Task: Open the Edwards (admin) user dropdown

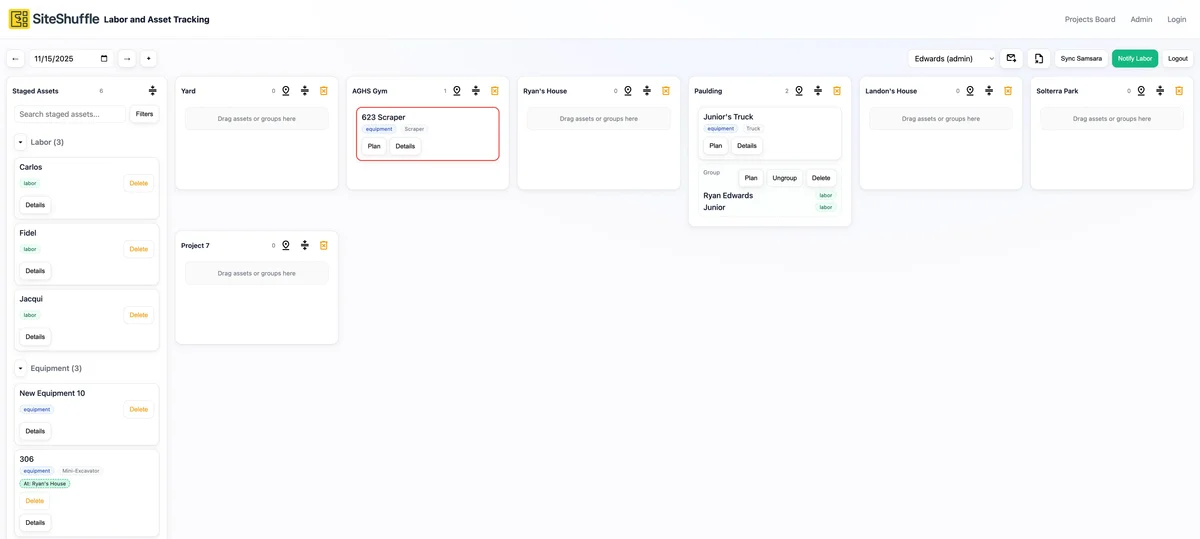Action: tap(952, 59)
